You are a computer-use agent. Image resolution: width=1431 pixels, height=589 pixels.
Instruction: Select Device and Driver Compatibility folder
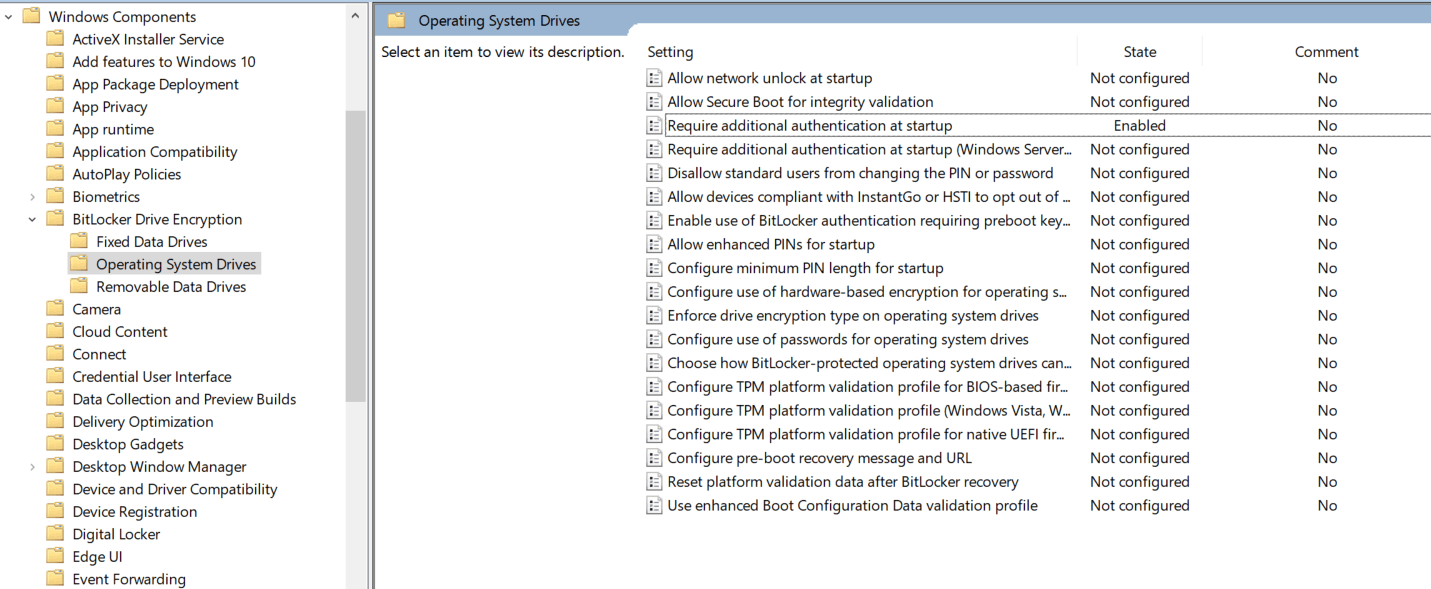click(x=175, y=489)
